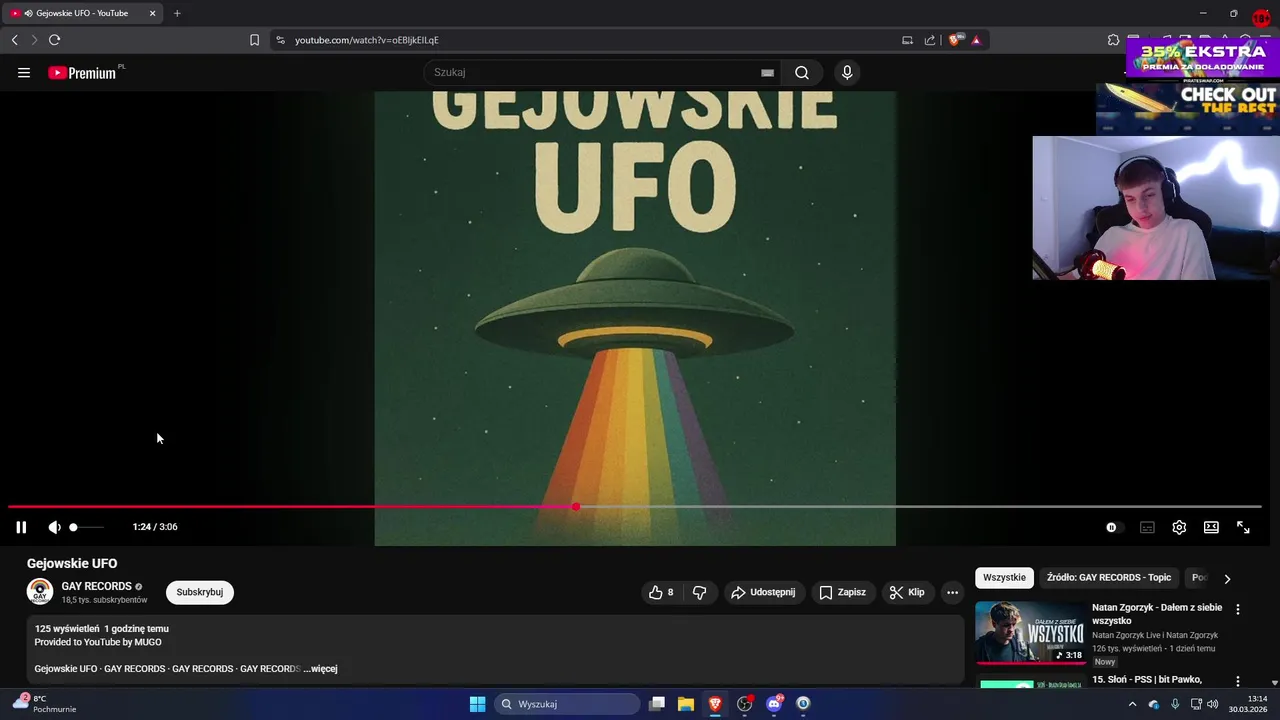
Task: Open the Windows Start menu
Action: 478,704
